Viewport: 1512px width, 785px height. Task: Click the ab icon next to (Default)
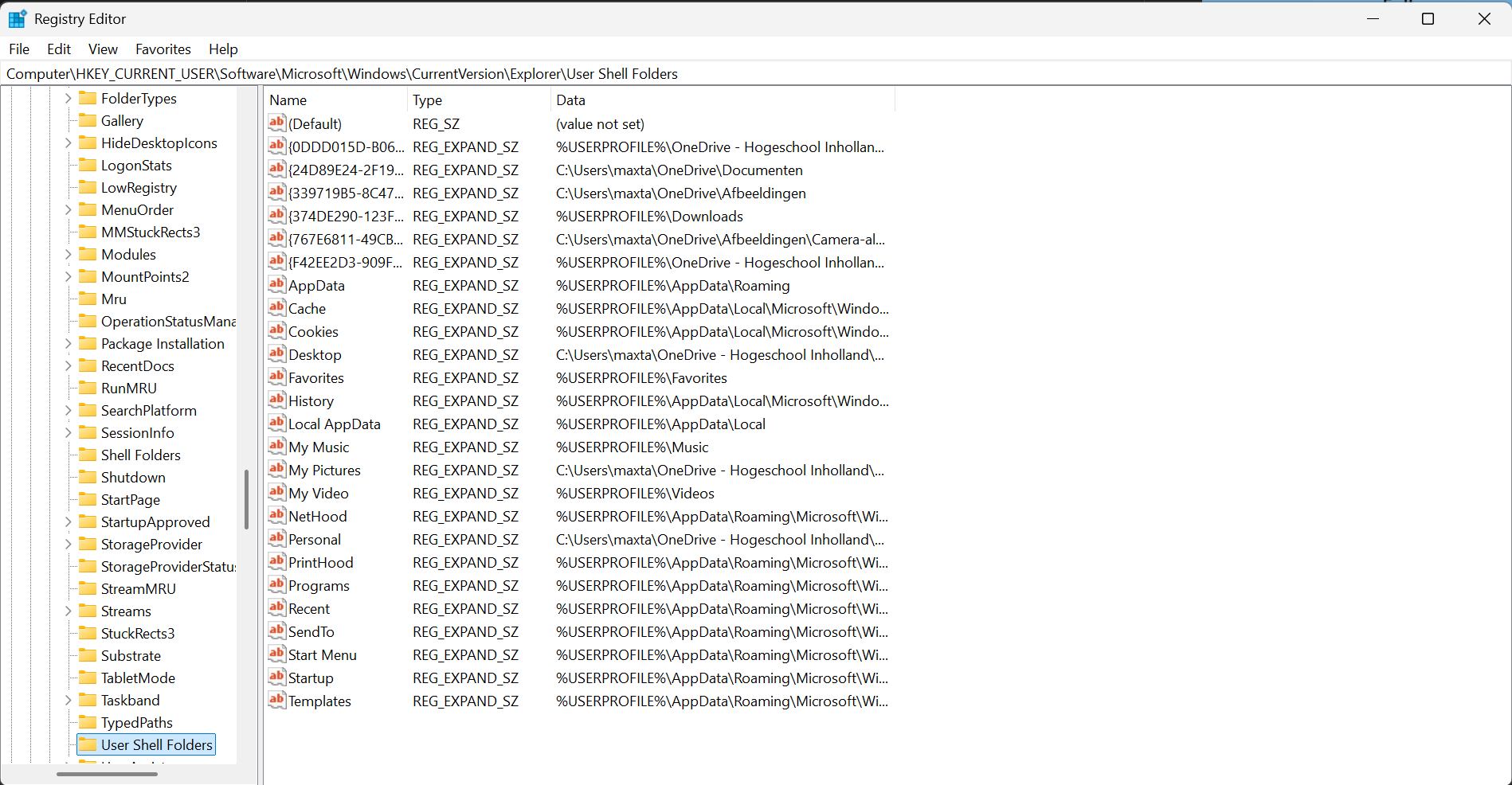click(x=276, y=123)
